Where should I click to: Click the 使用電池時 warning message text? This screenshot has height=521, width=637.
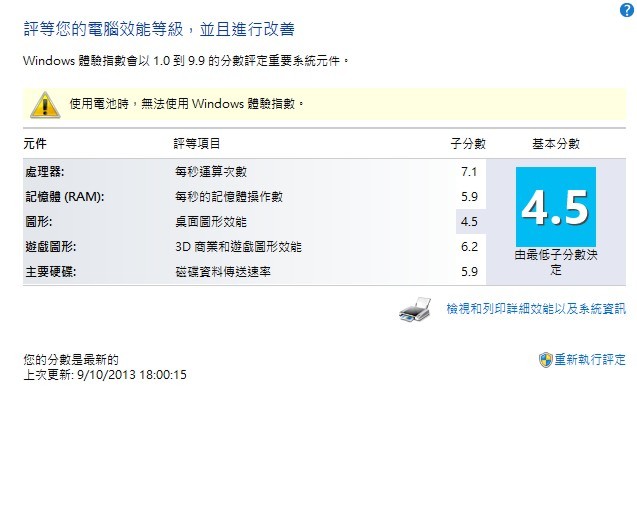(x=186, y=104)
